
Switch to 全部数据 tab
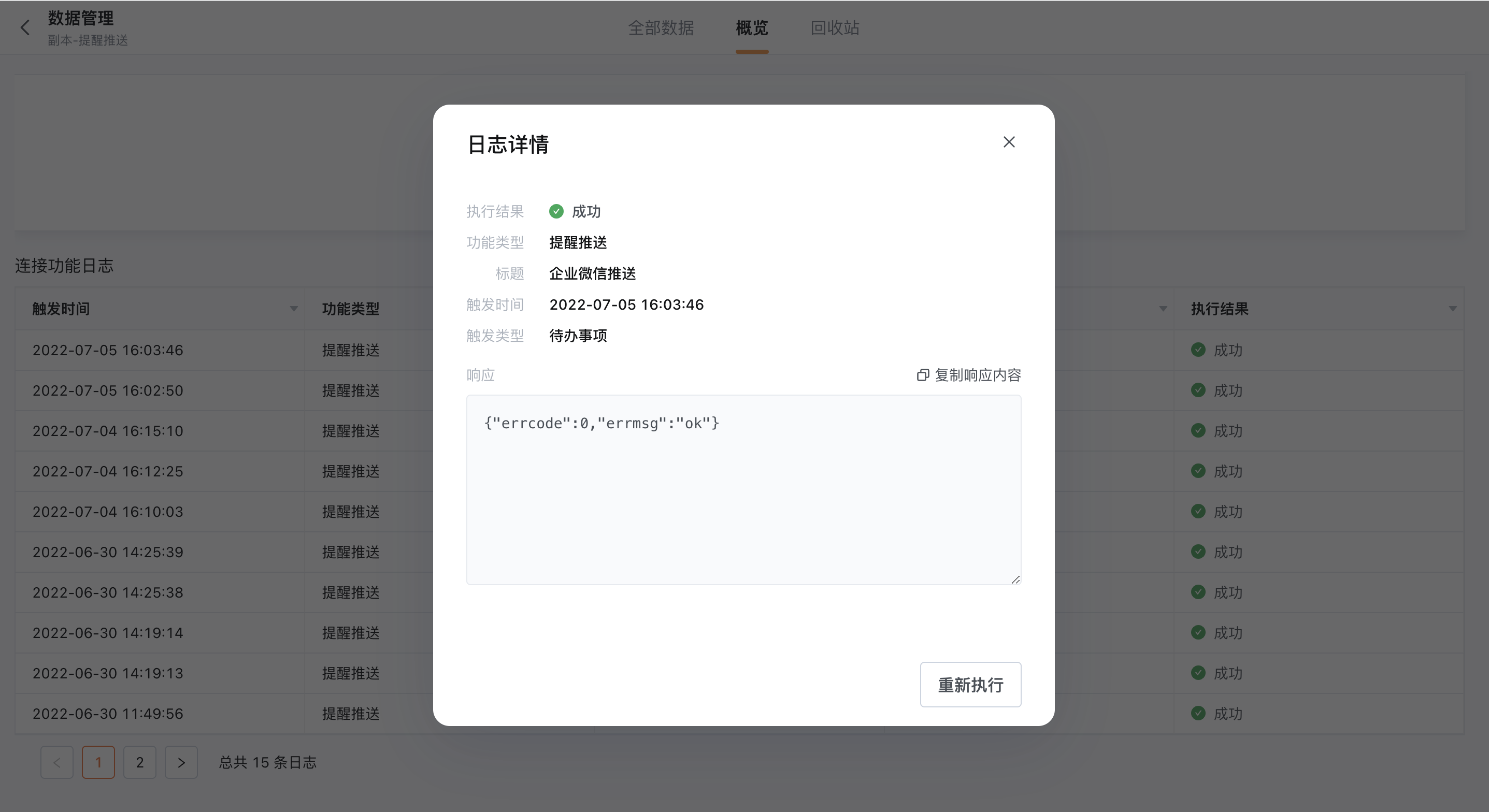[x=661, y=28]
